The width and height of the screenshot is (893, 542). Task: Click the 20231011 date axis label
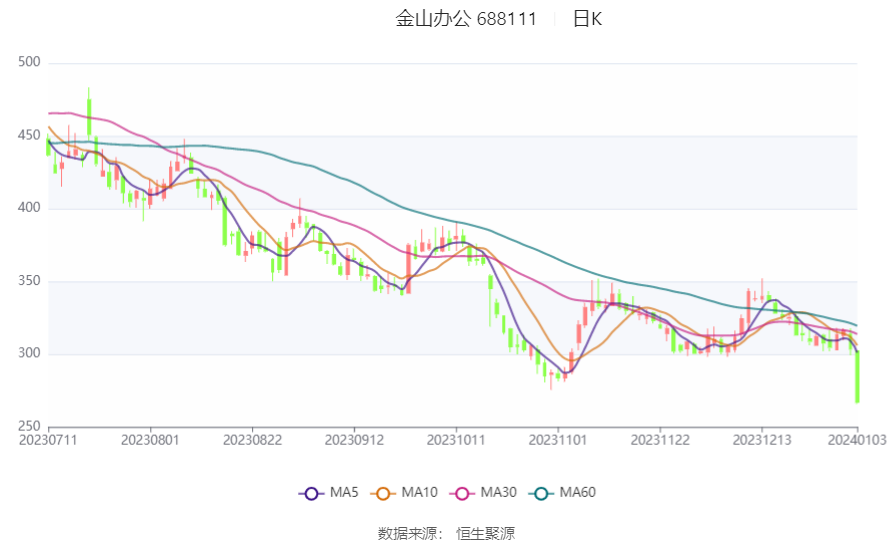click(456, 440)
